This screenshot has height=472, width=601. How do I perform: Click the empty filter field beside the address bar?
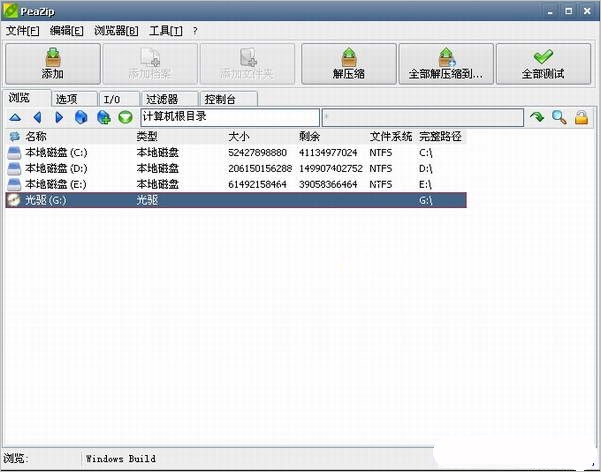tap(423, 117)
